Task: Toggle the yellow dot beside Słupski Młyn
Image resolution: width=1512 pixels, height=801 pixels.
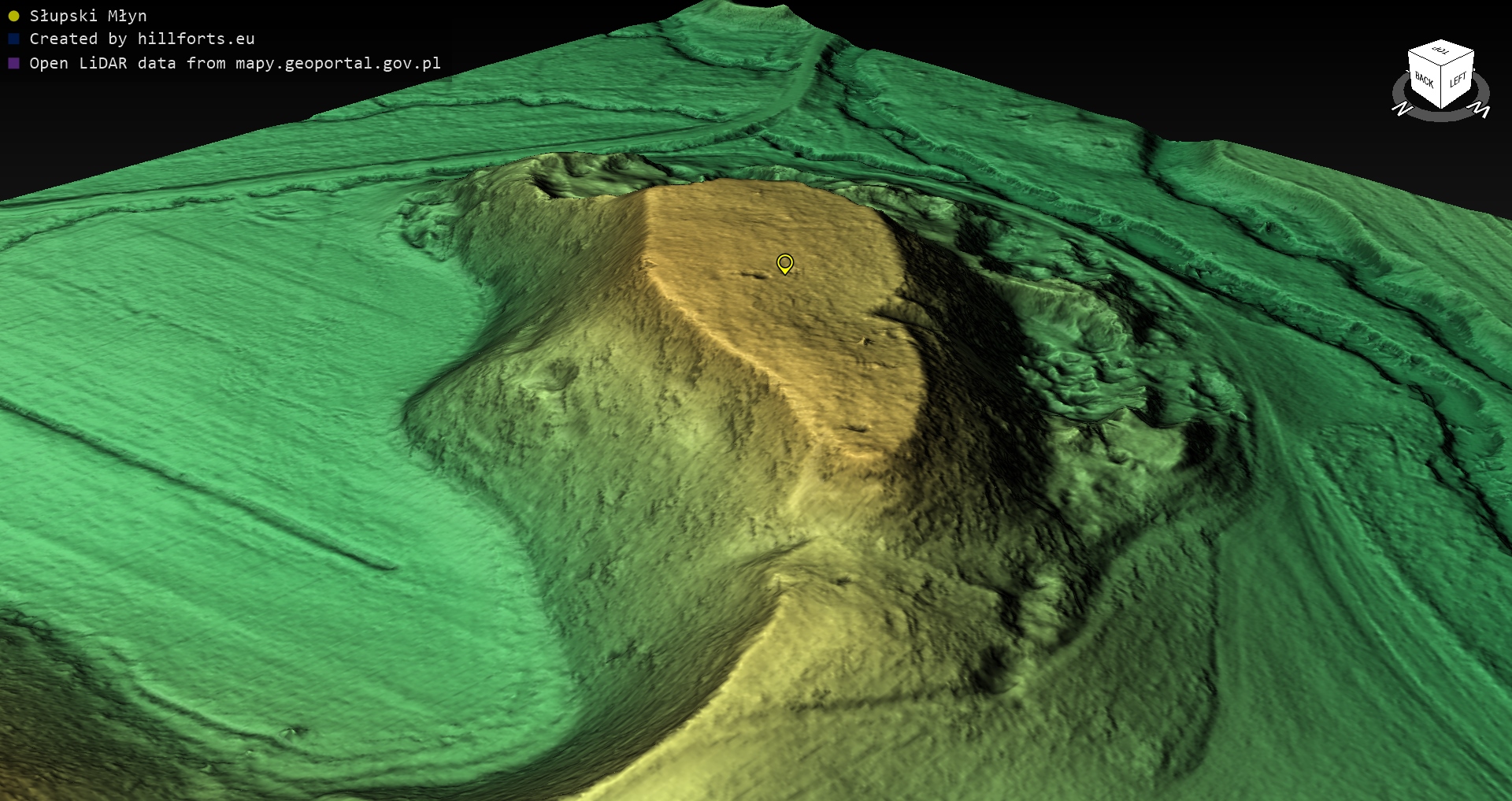Action: (13, 17)
